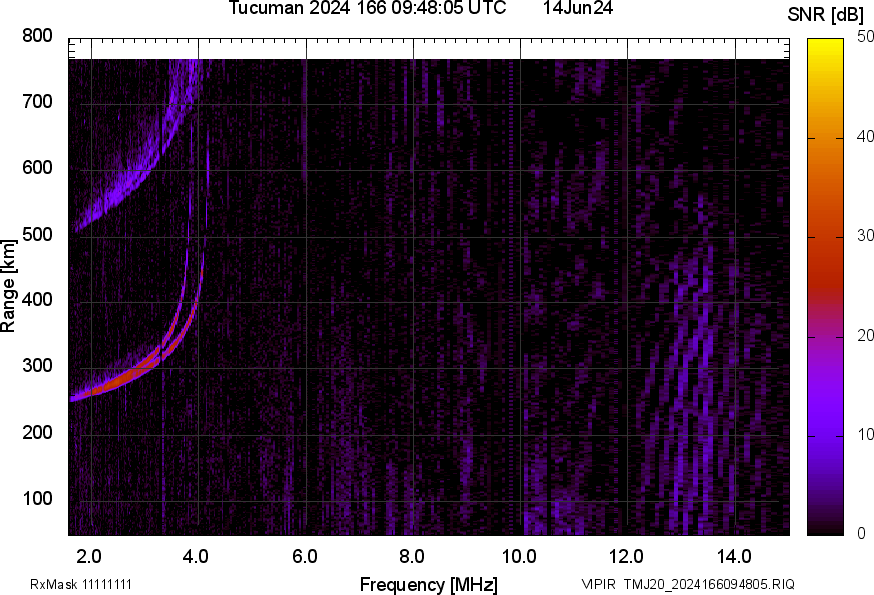Click the "RxMask 11111111" footer text
Viewport: 874px width, 595px height.
tap(81, 584)
